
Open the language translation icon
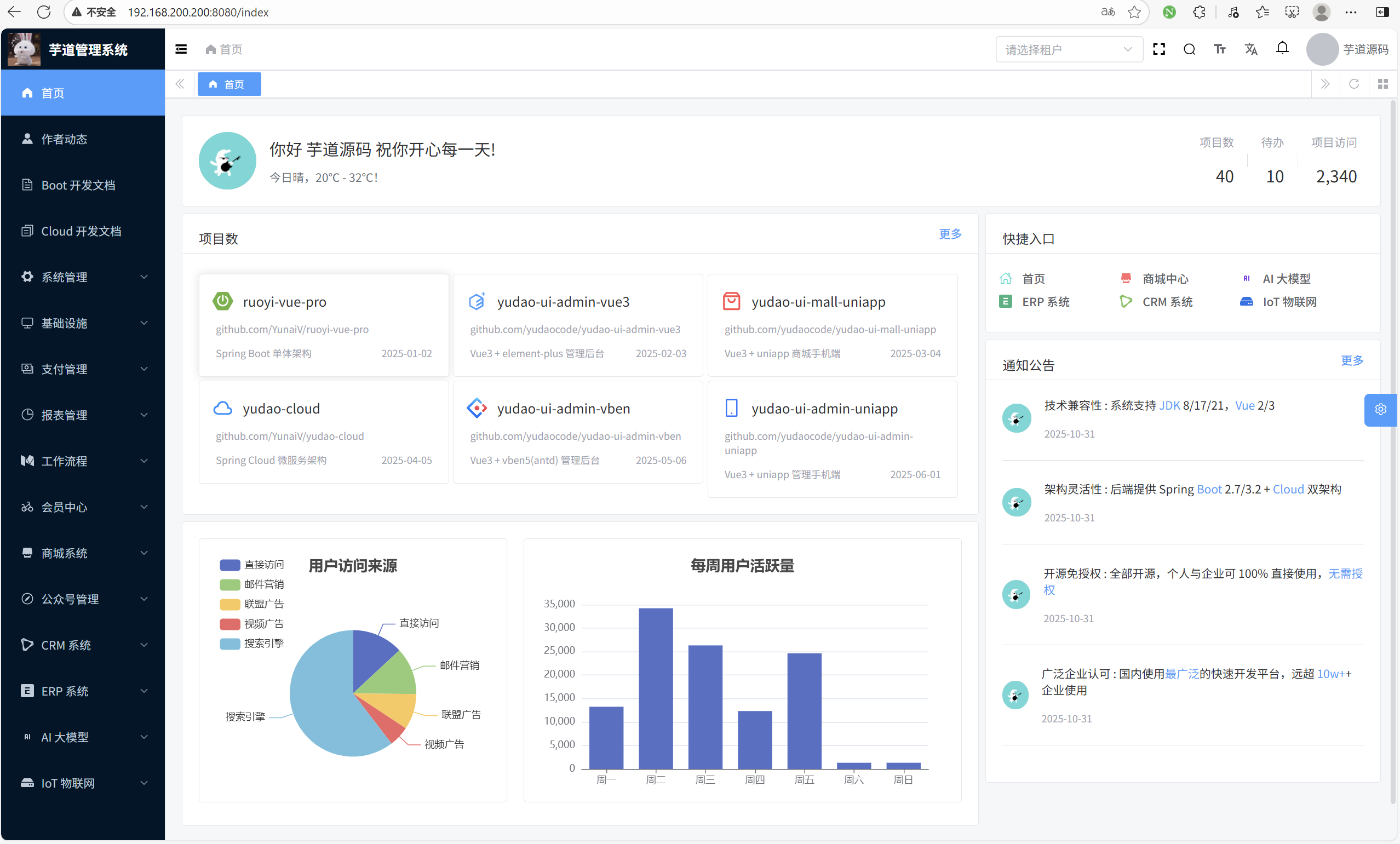(x=1250, y=49)
